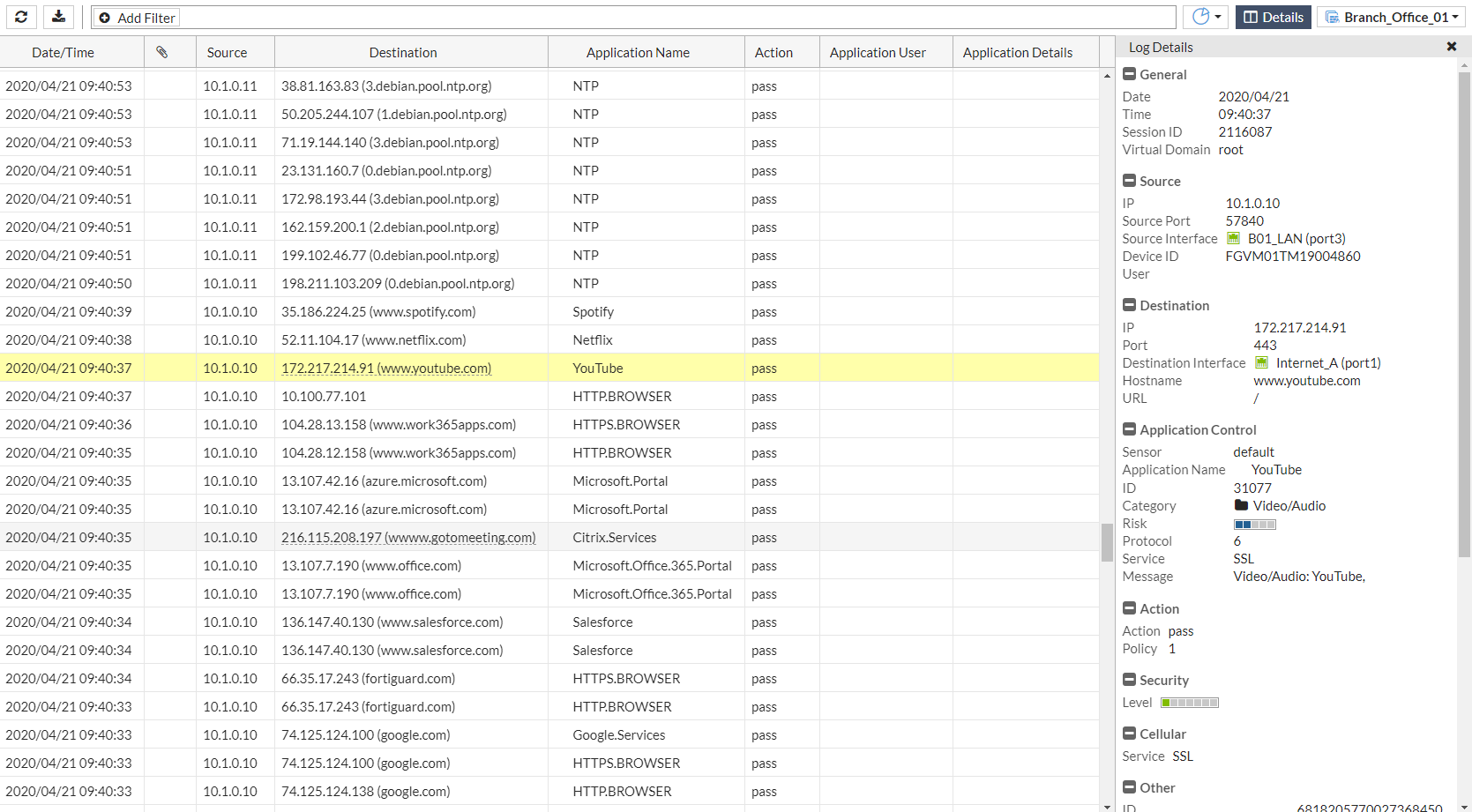Click the refresh logs icon
This screenshot has width=1472, height=812.
21,17
